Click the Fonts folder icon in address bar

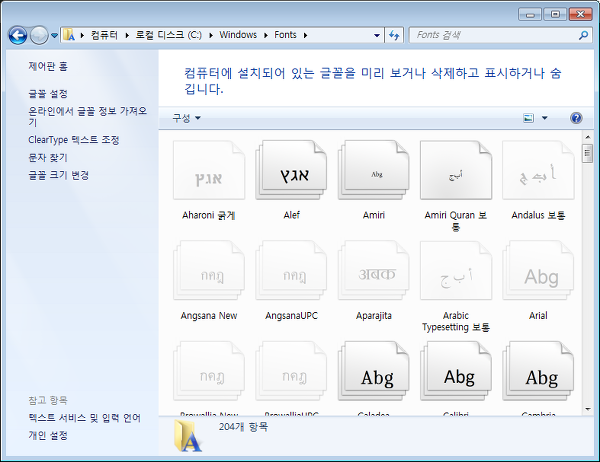pos(69,35)
